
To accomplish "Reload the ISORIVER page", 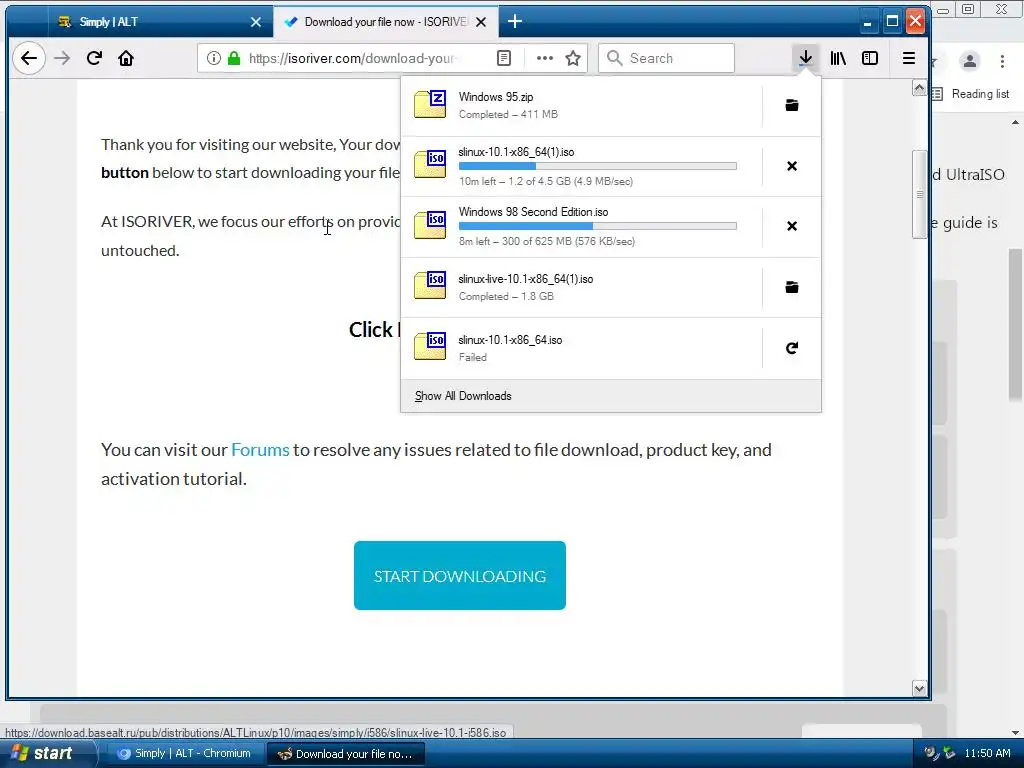I will coord(94,58).
